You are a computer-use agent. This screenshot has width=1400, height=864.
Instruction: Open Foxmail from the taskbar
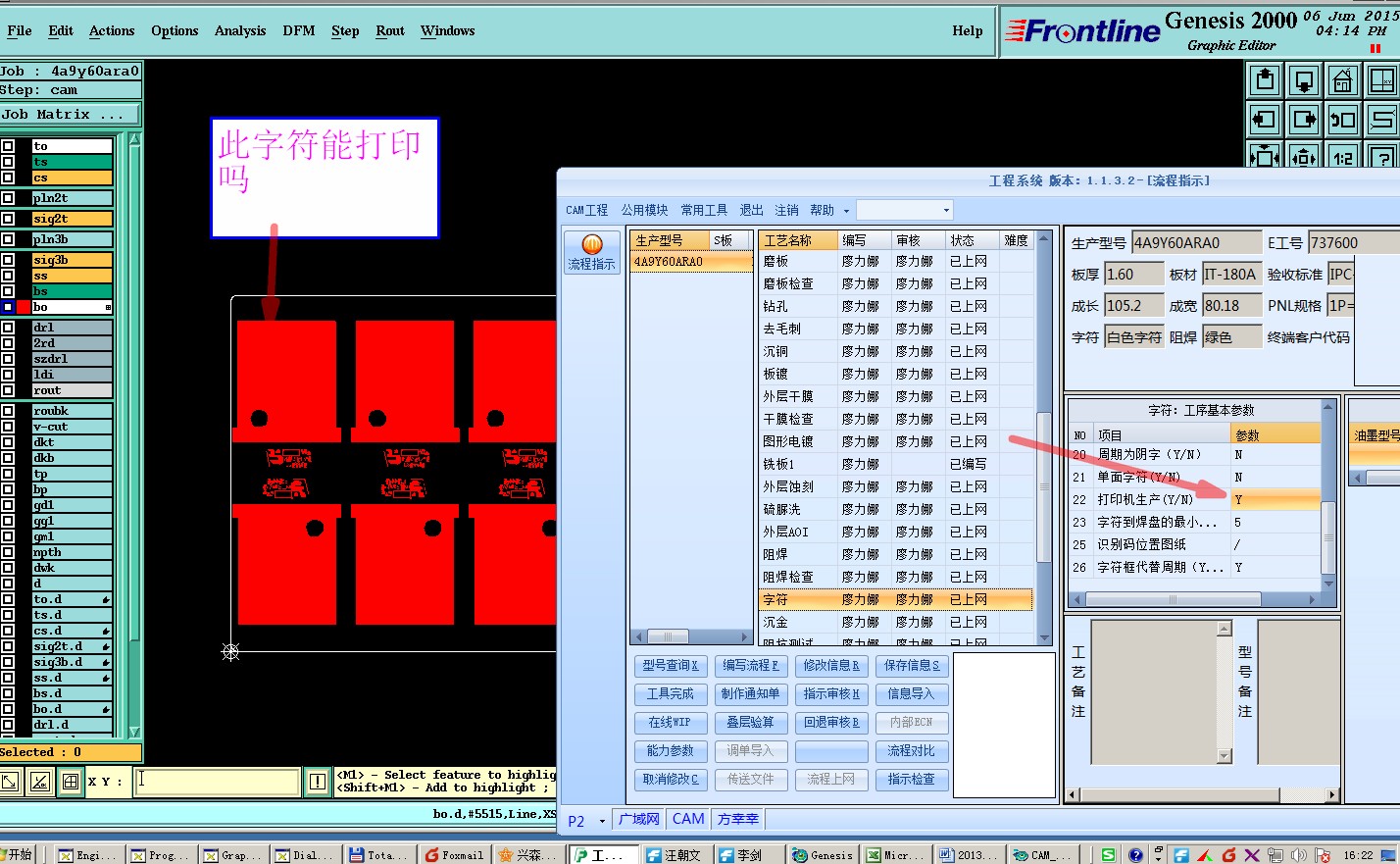coord(456,855)
